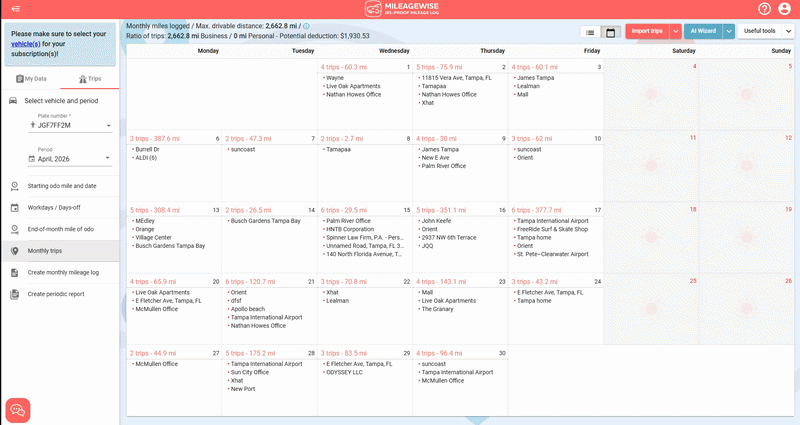Click the info icon beside max drivable distance
800x425 pixels.
click(x=306, y=26)
